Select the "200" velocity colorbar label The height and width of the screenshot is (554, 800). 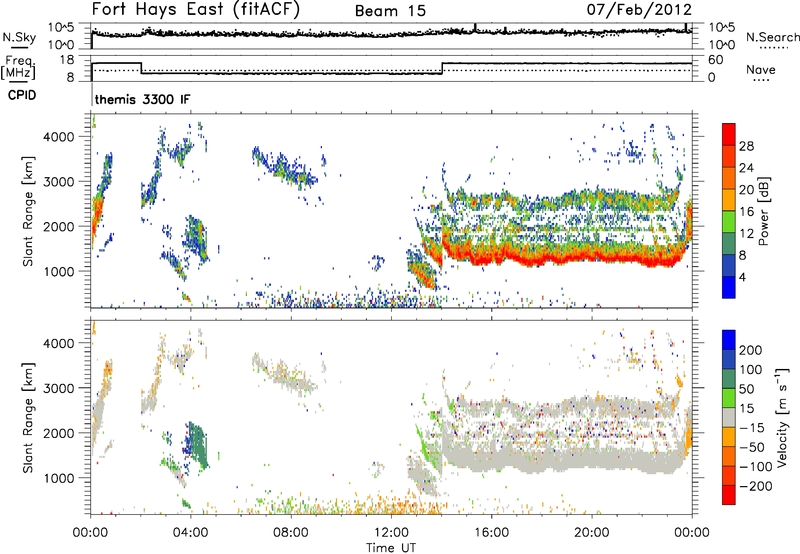751,350
